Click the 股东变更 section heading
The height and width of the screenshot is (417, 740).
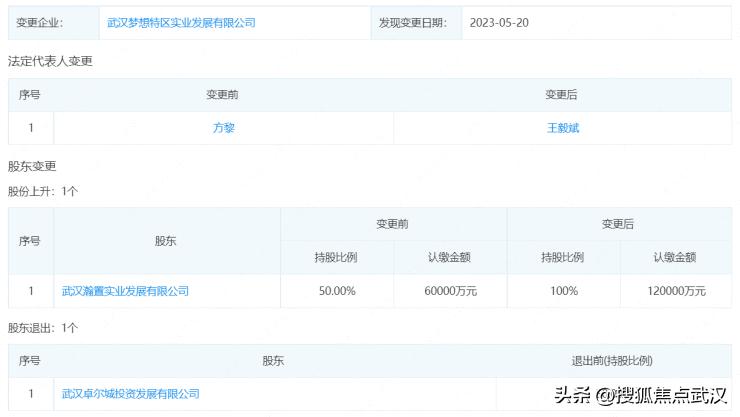tap(32, 166)
